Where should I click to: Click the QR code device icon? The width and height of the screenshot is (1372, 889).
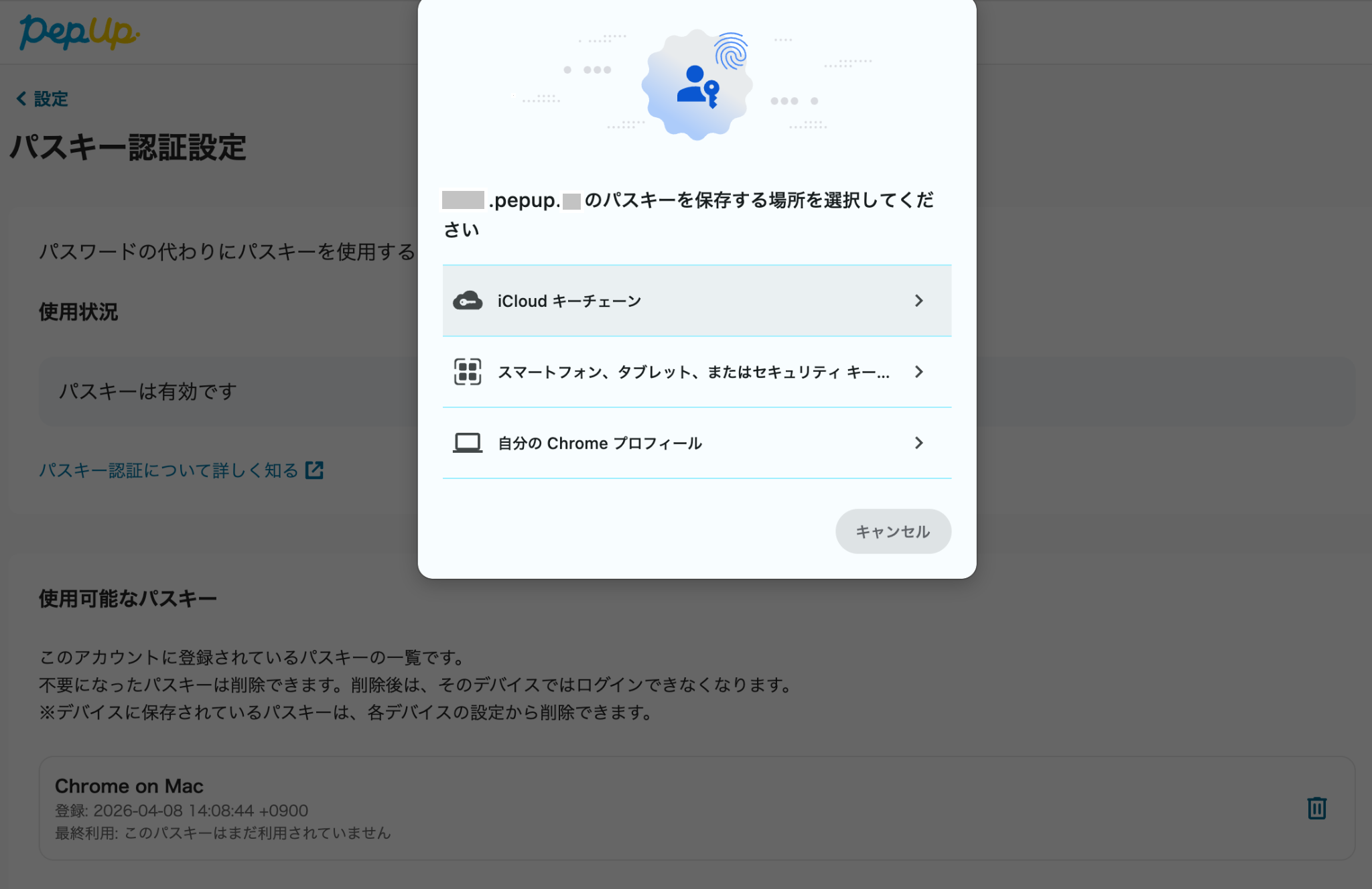(x=468, y=372)
